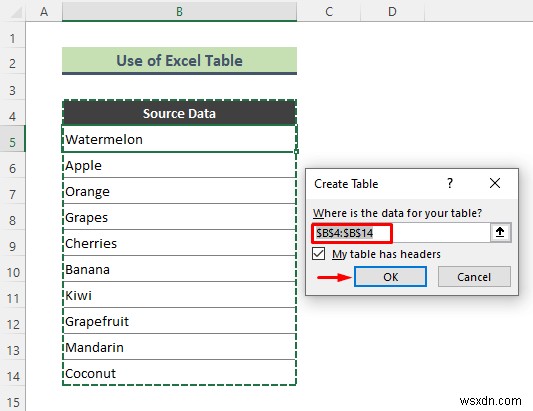This screenshot has height=411, width=533.
Task: Select row 10 header
Action: point(13,272)
